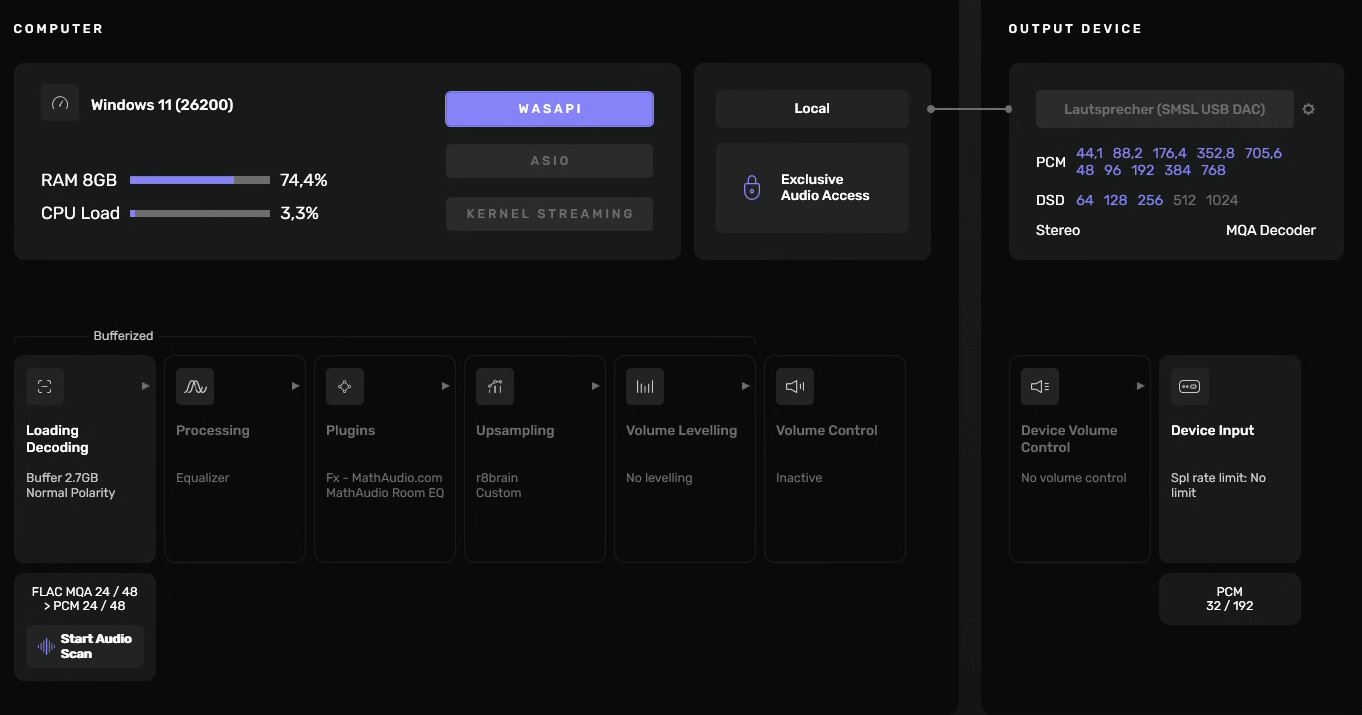Expand the arrow on Volume Levelling card
This screenshot has height=715, width=1362.
tap(745, 386)
